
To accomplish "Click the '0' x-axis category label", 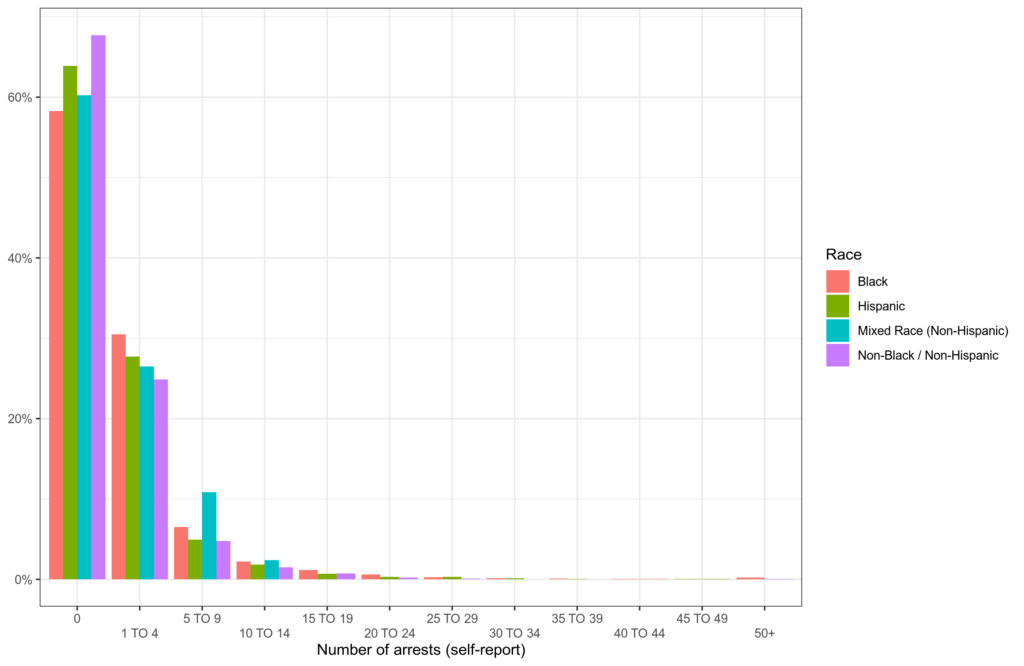I will point(77,619).
